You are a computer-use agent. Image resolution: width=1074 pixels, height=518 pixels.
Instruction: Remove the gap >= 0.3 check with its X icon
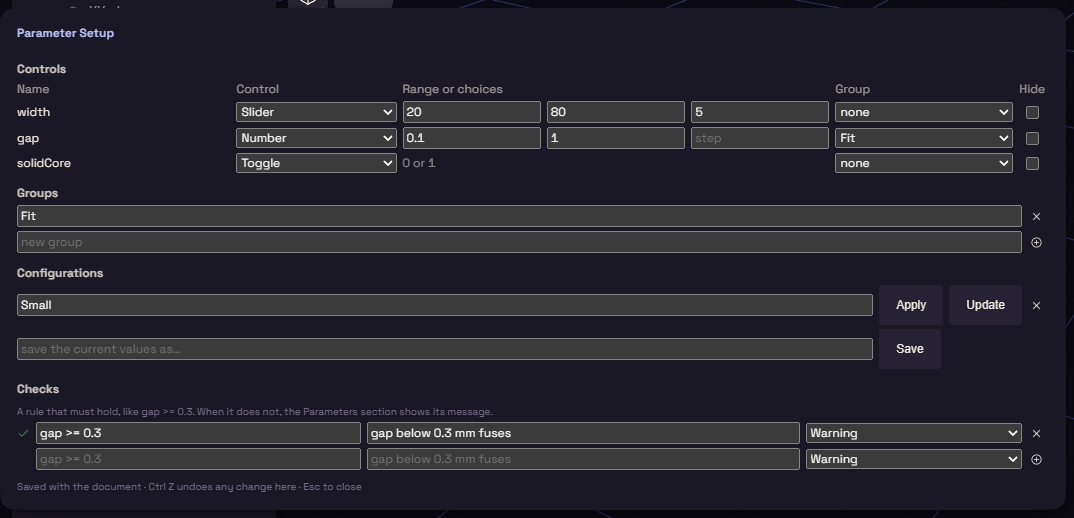pos(1036,434)
